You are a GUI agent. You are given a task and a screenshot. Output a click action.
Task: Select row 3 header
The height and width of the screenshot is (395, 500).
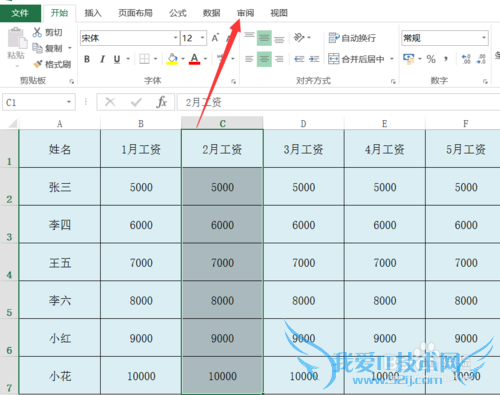(9, 224)
